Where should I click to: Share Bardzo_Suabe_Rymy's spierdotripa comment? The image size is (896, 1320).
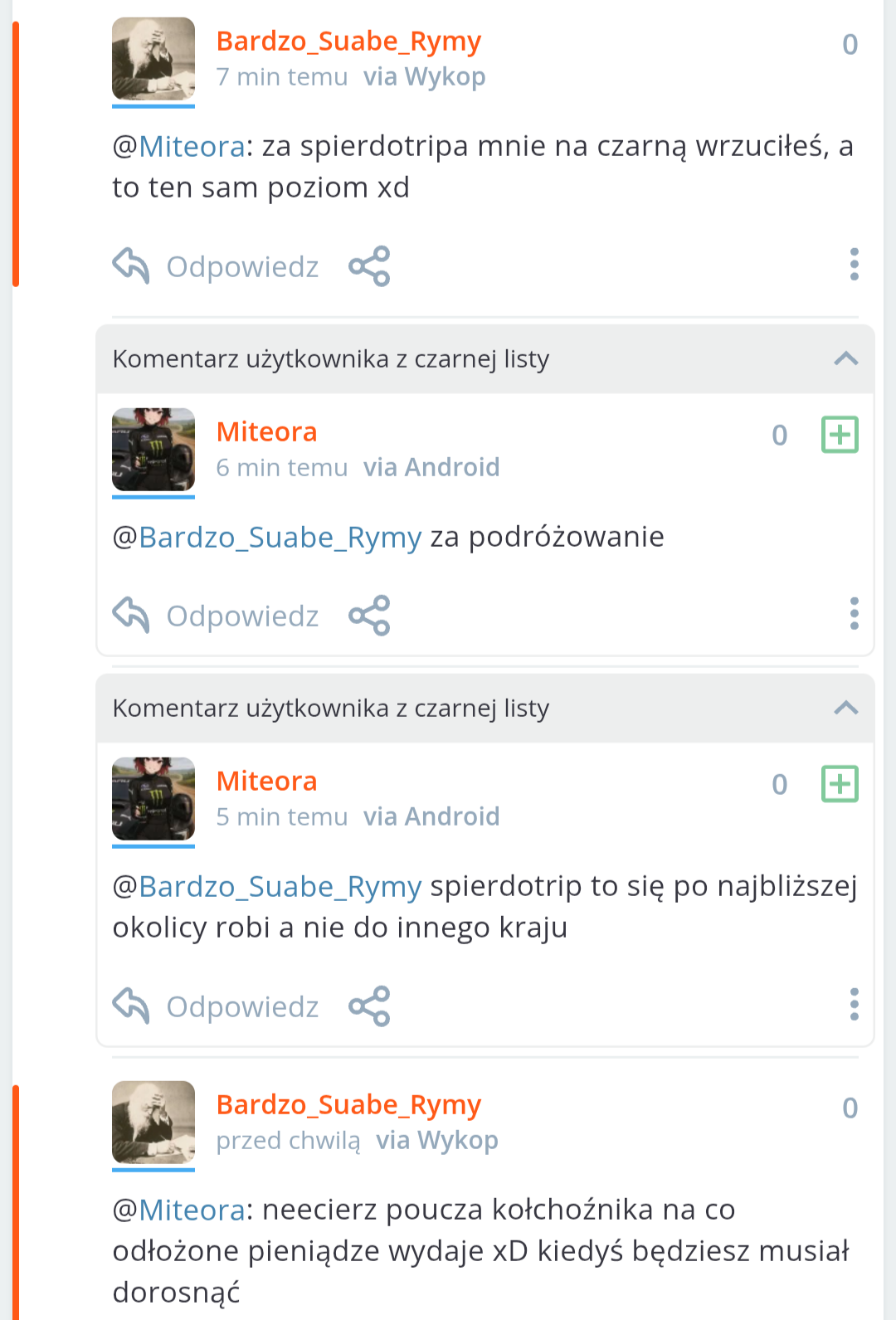369,266
